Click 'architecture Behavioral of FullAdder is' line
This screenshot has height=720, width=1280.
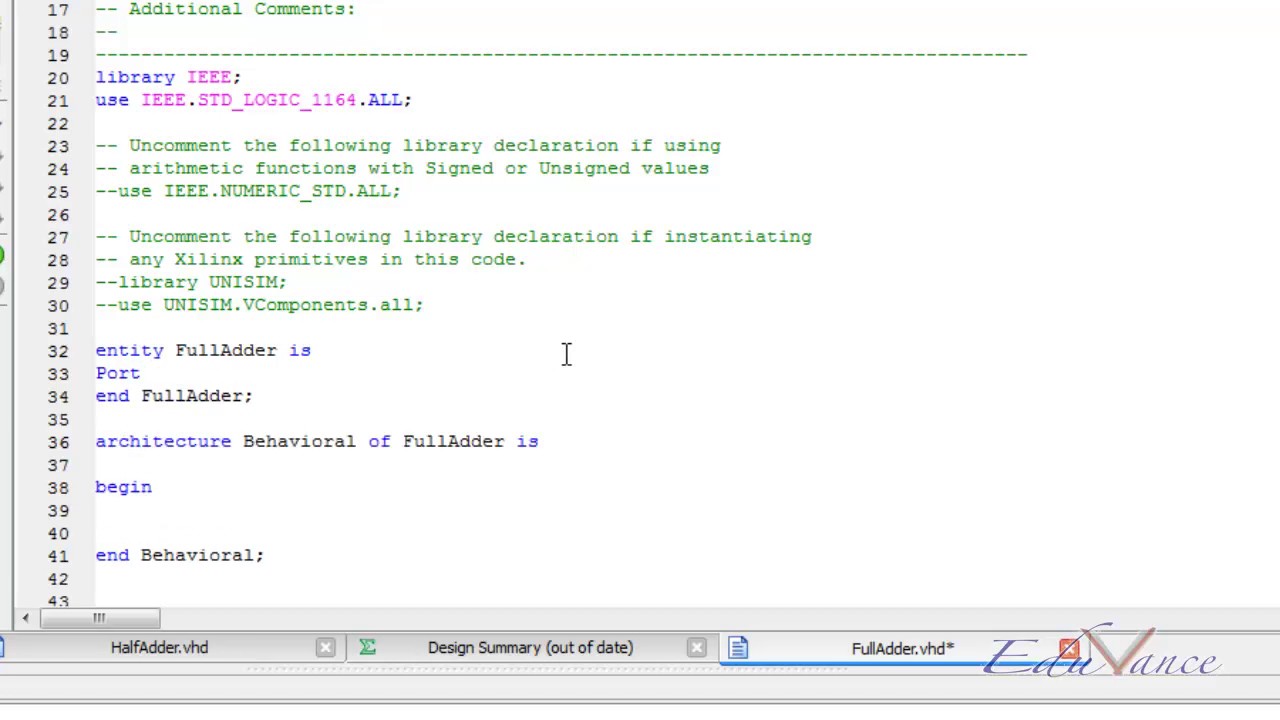point(317,441)
